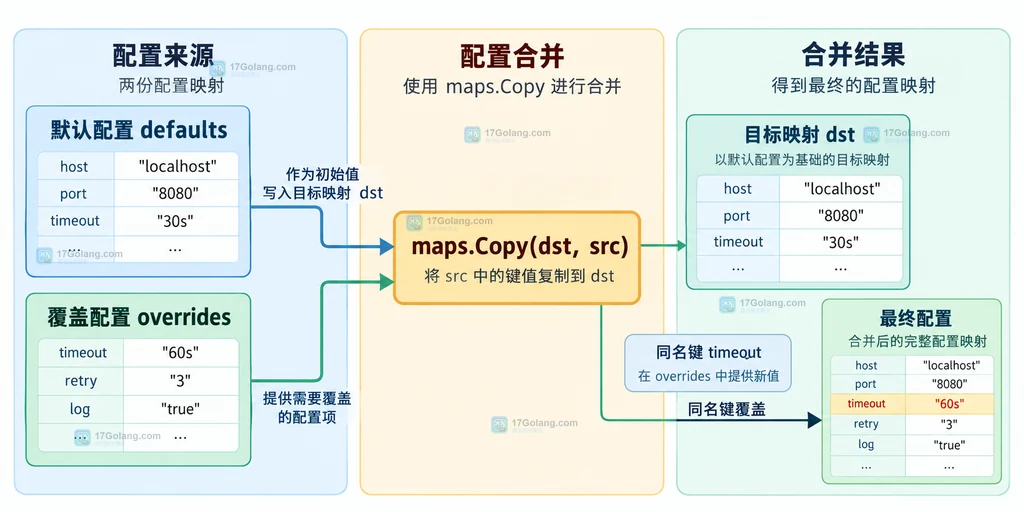The height and width of the screenshot is (512, 1024).
Task: Click the 目标映射 dst table title
Action: click(x=800, y=135)
